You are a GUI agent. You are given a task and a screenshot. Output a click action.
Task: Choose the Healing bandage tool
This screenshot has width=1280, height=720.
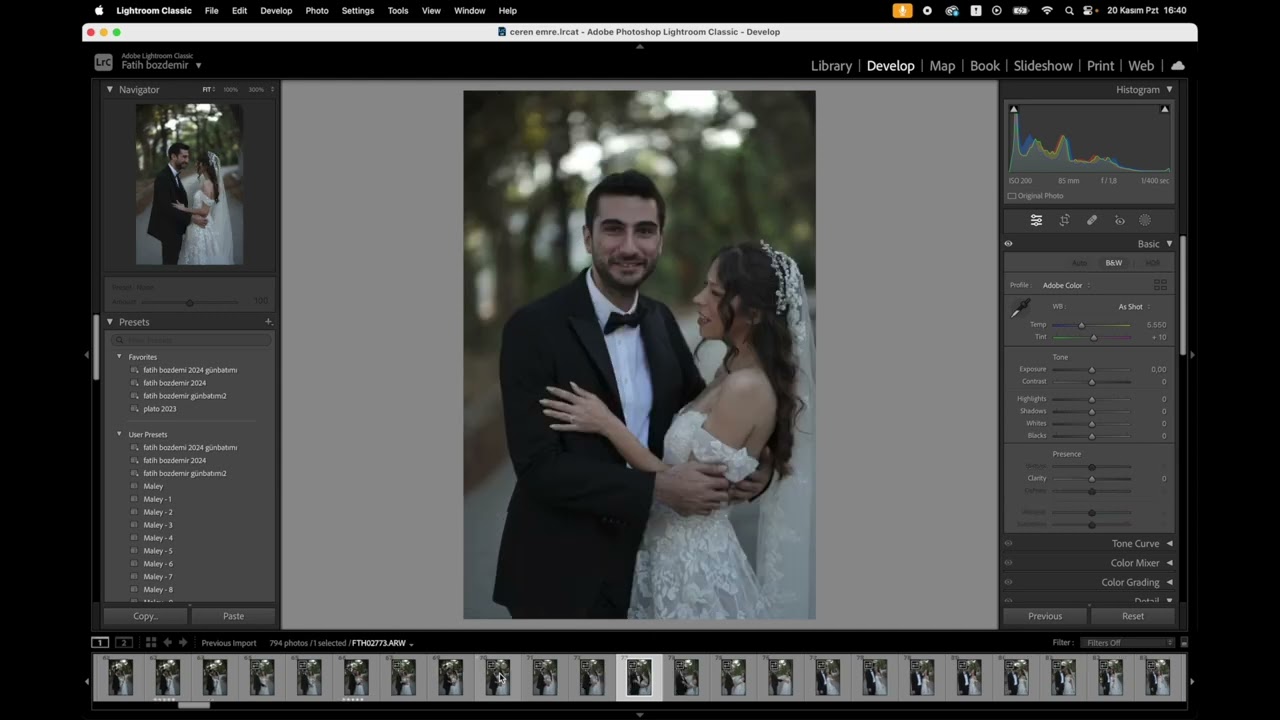tap(1092, 220)
